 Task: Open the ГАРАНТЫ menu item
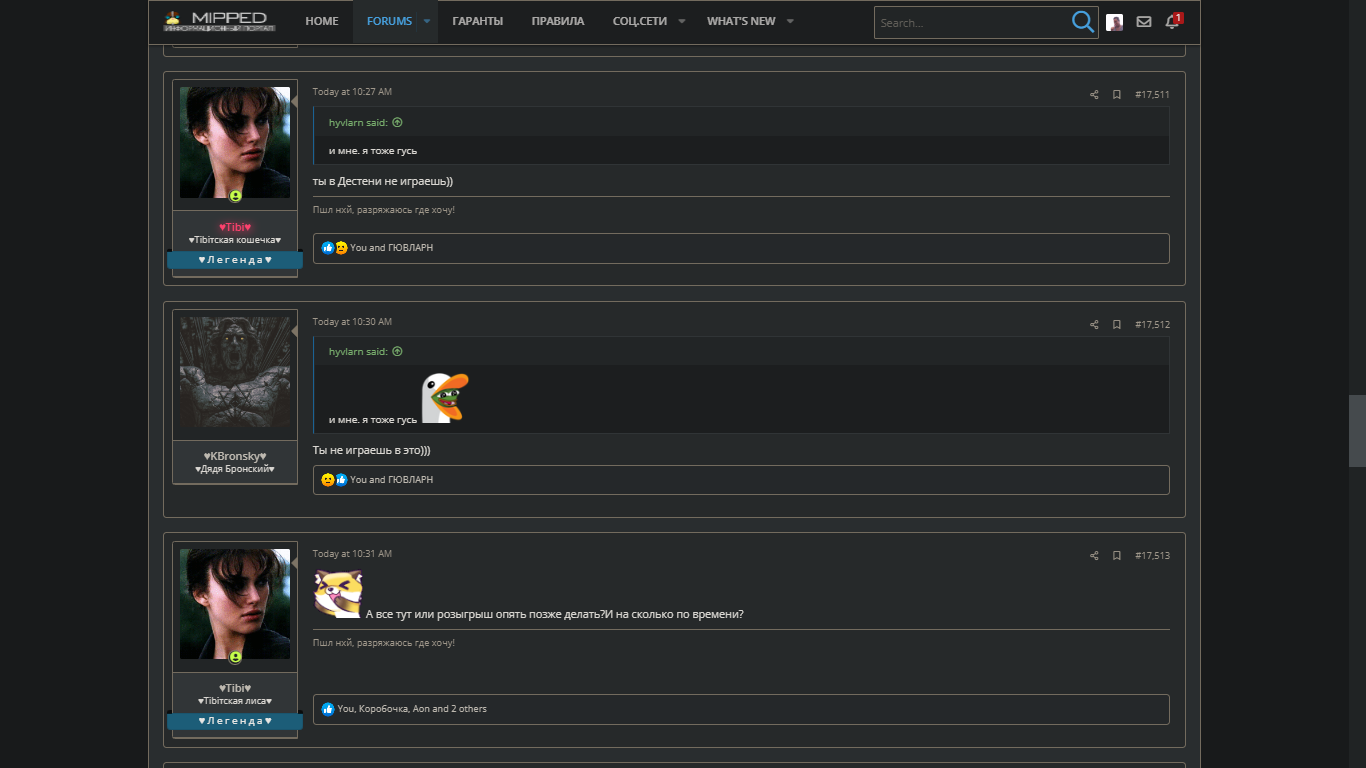pos(478,21)
